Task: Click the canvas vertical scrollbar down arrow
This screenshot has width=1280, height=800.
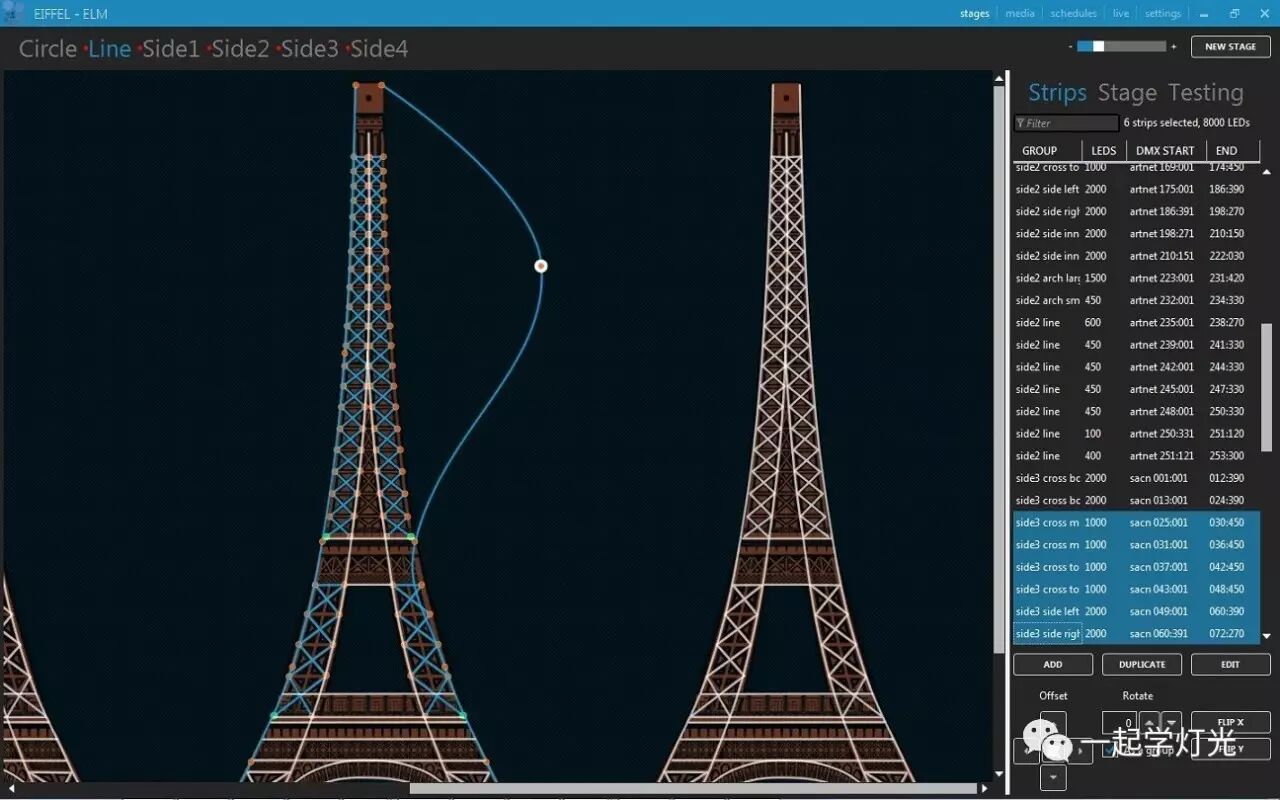Action: (x=998, y=774)
